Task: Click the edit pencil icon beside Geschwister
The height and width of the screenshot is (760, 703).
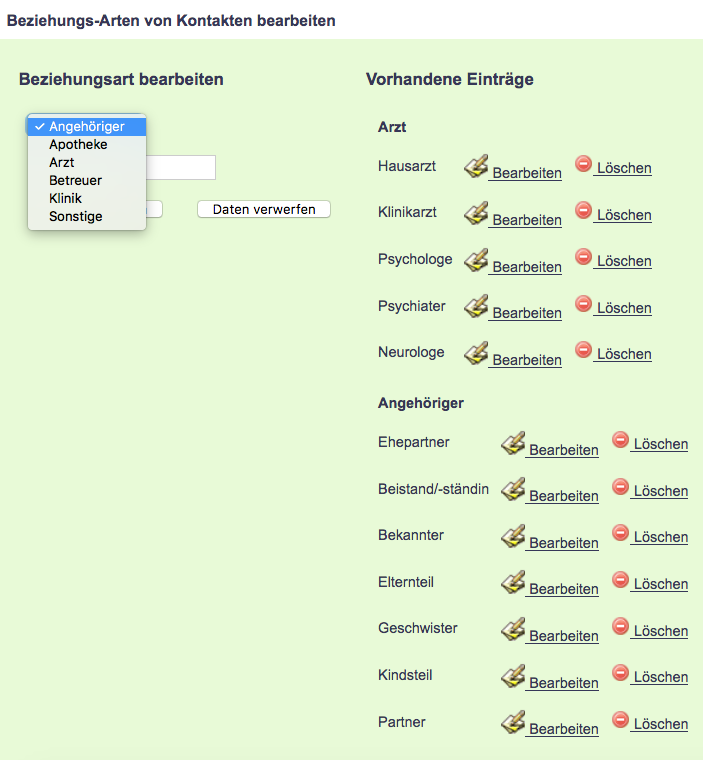Action: coord(513,629)
